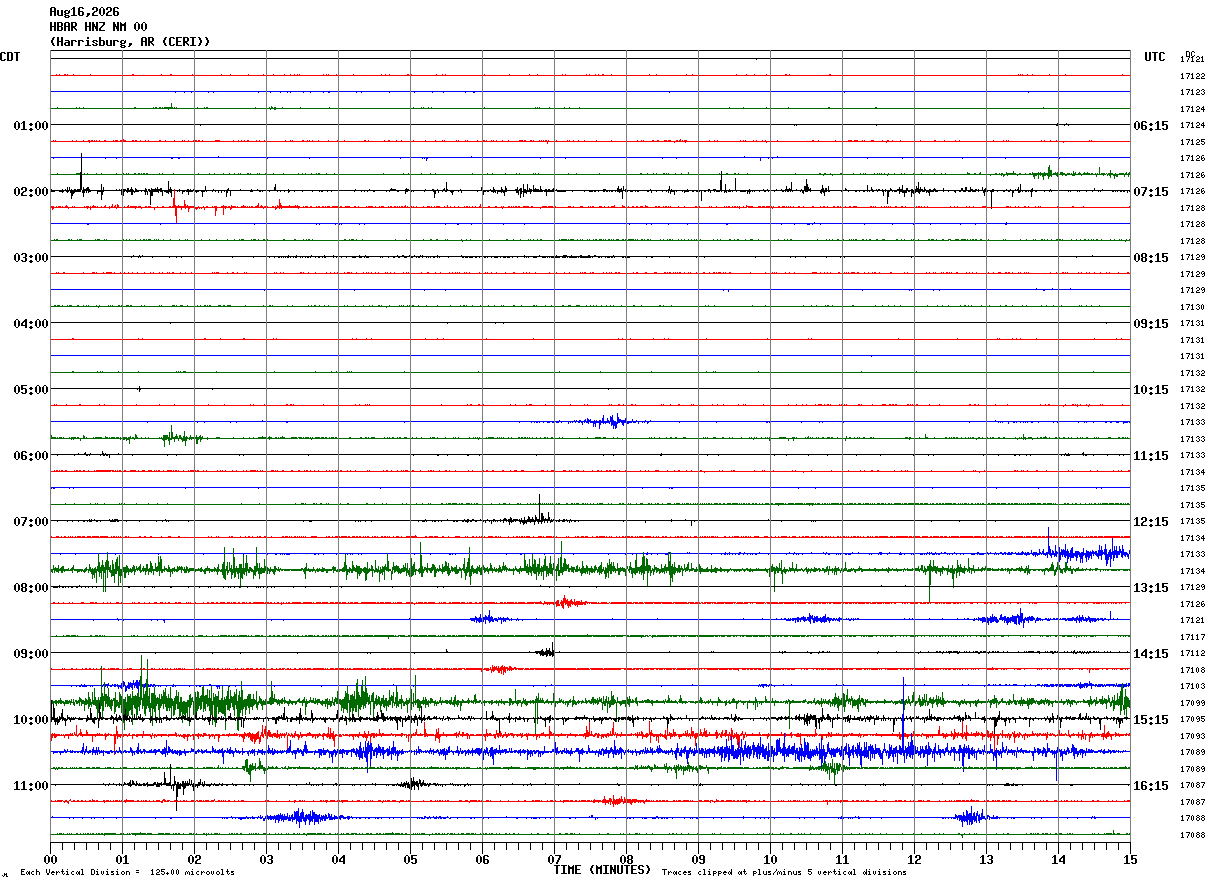Click the Aug16,2026 date header
1210x886 pixels.
click(84, 12)
